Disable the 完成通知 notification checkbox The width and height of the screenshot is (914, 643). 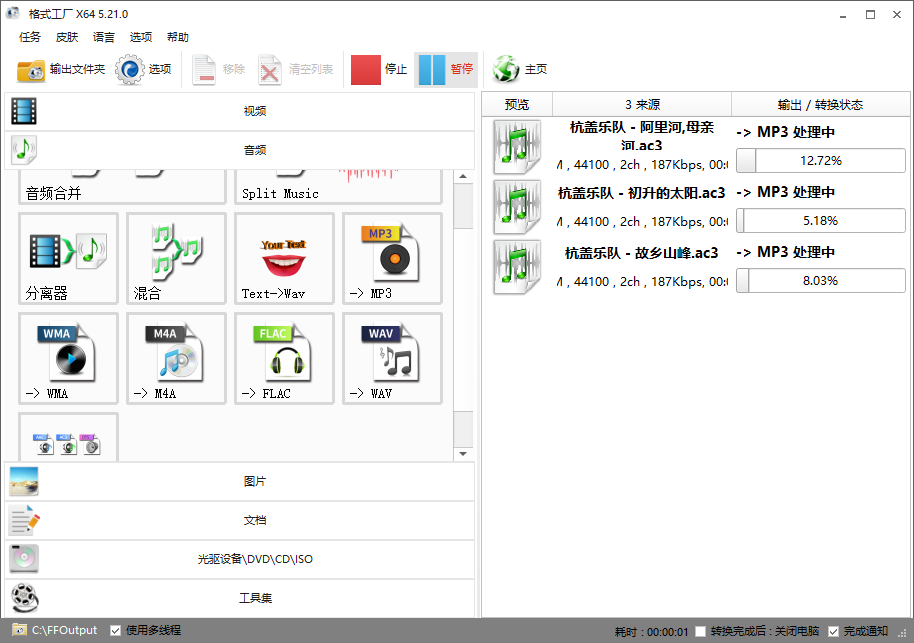tap(835, 630)
